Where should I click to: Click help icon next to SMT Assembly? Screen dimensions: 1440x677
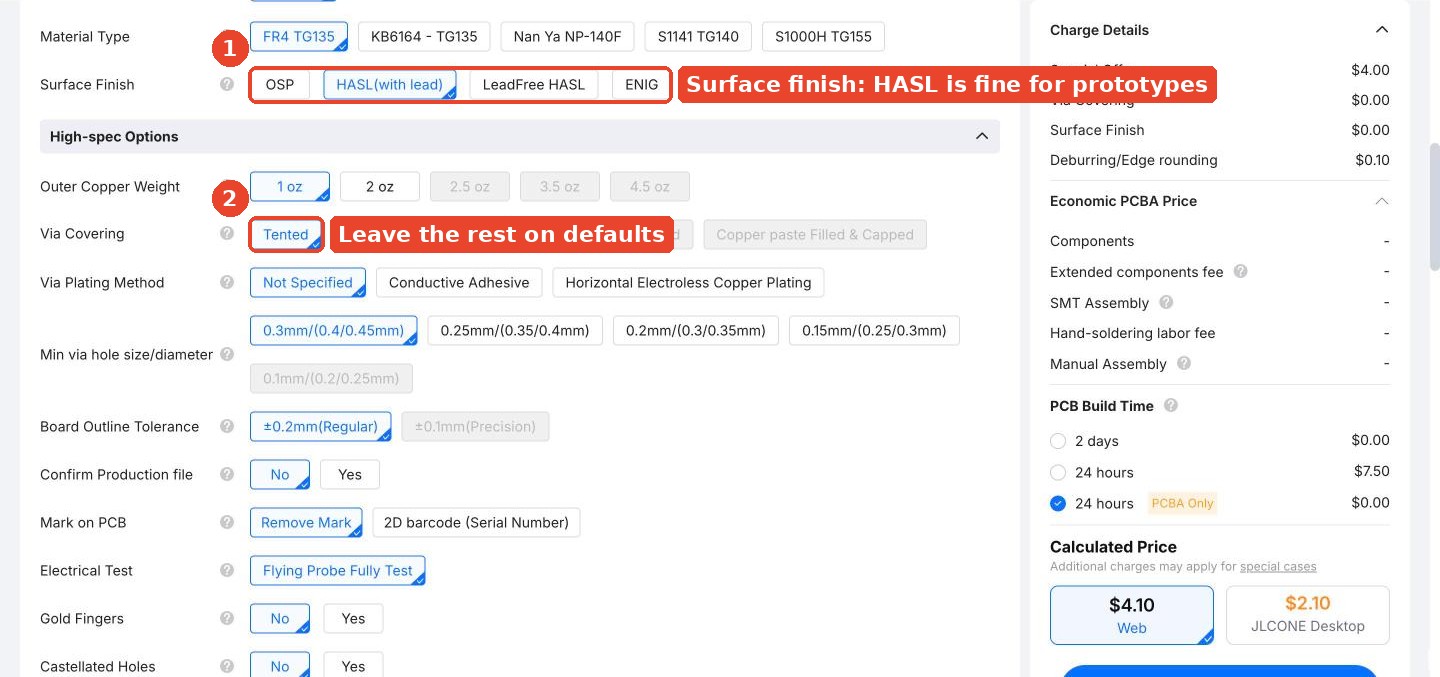pyautogui.click(x=1166, y=302)
